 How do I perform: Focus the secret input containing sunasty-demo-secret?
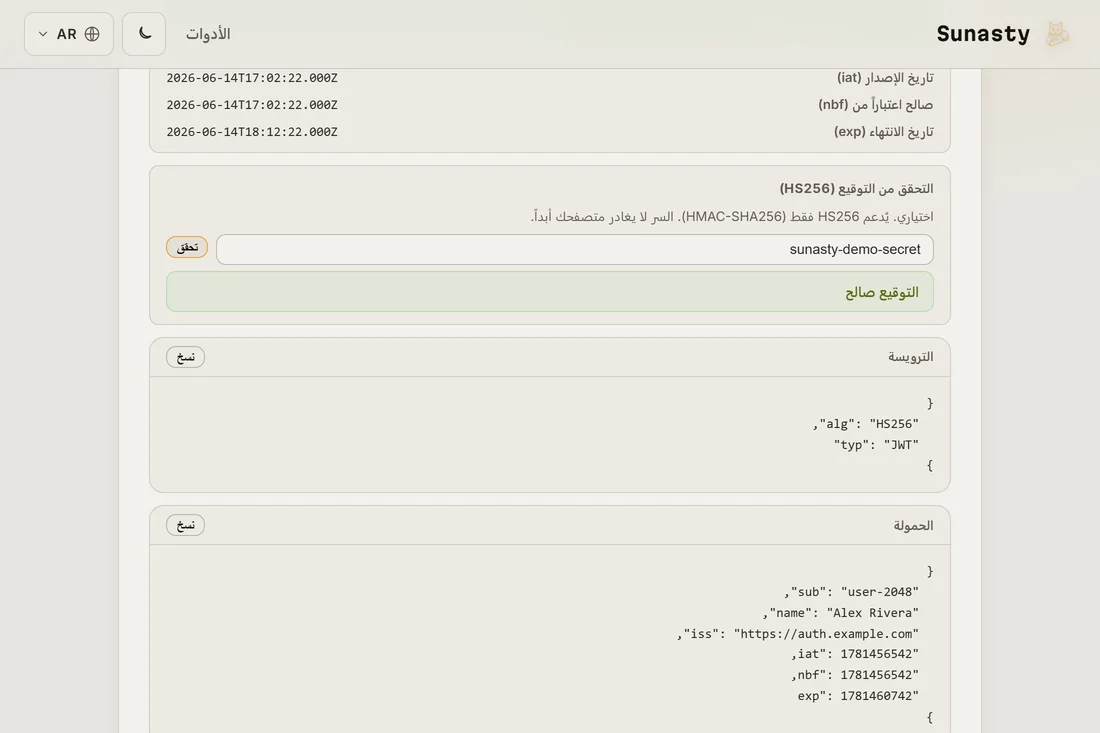coord(575,250)
